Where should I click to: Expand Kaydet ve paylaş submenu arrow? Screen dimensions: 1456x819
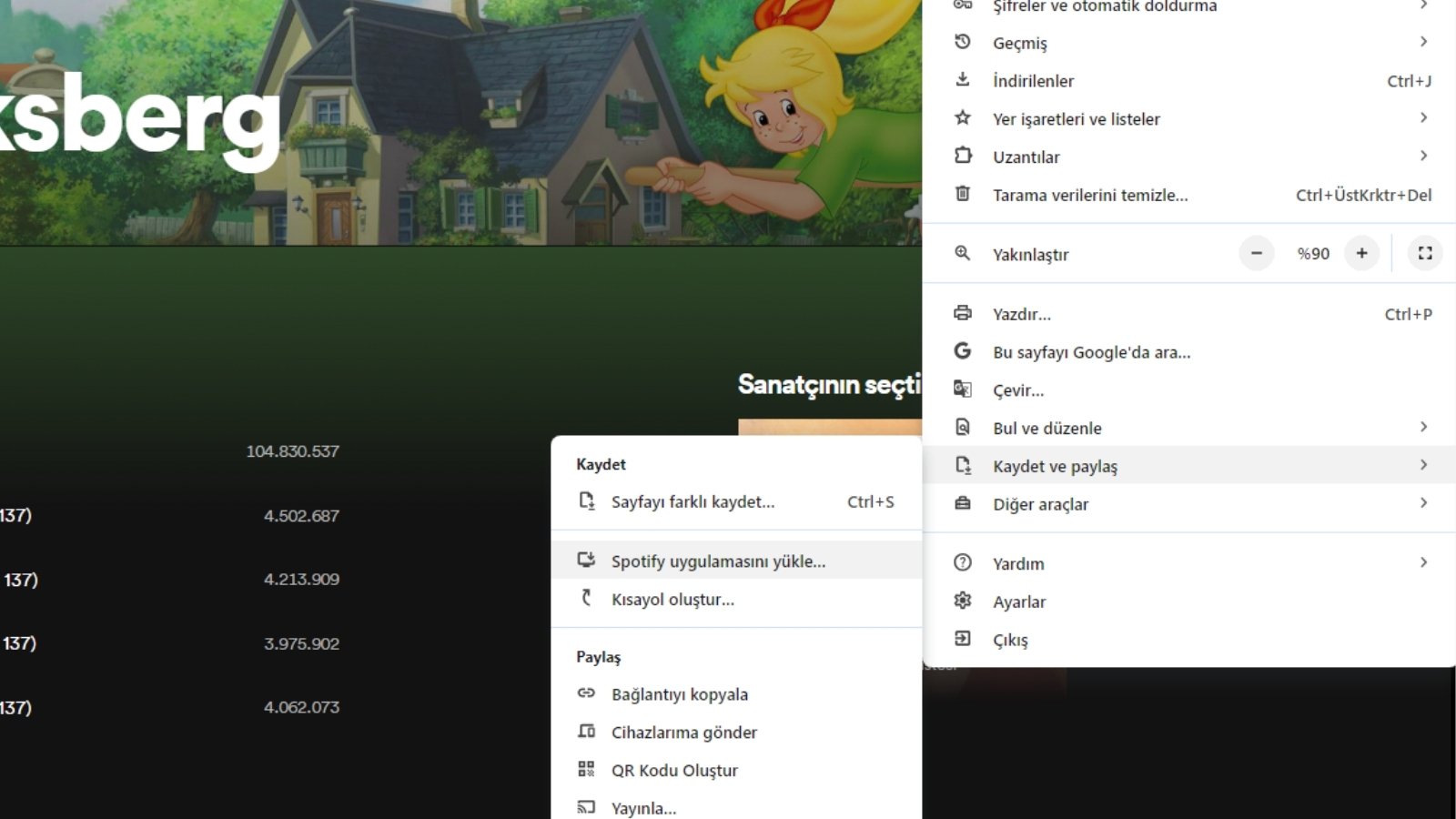1423,465
